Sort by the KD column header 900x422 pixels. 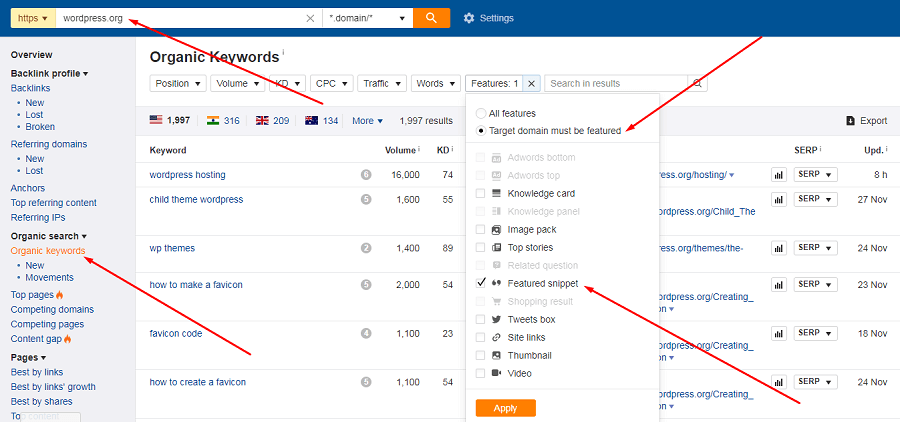(x=443, y=150)
